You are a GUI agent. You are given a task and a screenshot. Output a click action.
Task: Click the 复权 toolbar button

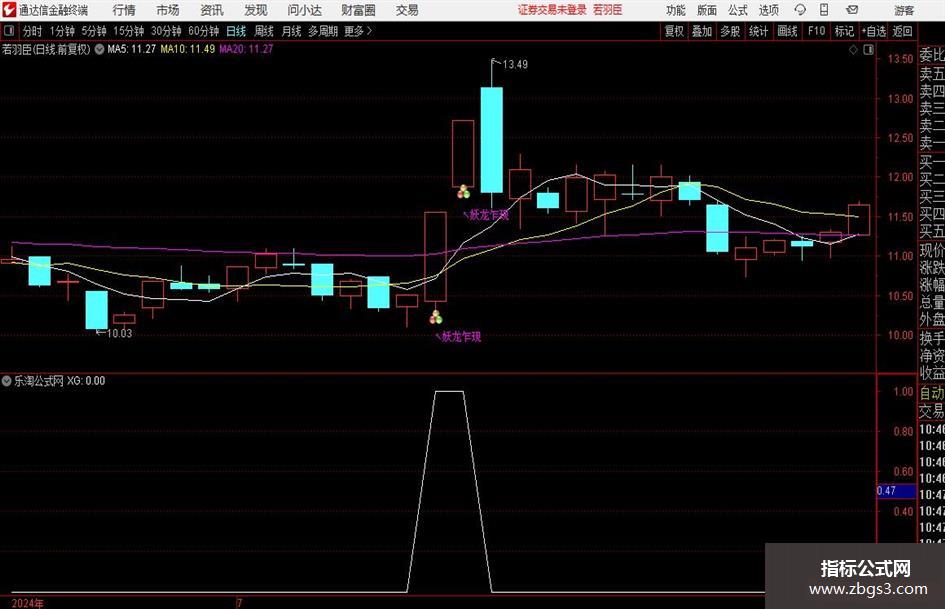pyautogui.click(x=674, y=31)
